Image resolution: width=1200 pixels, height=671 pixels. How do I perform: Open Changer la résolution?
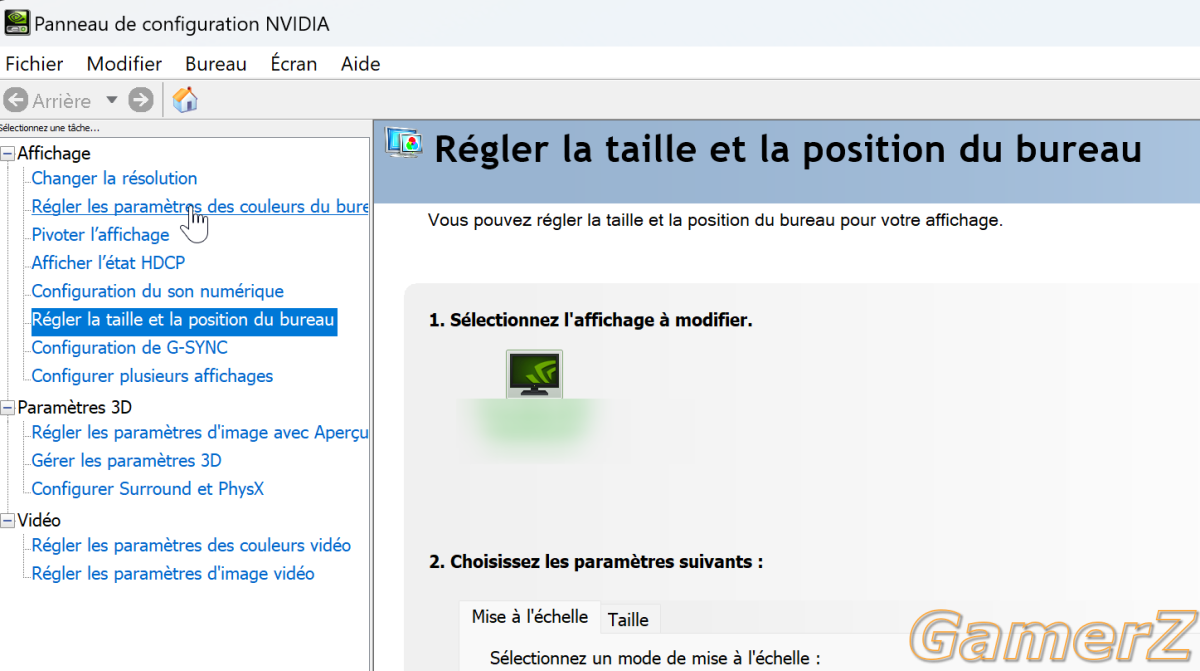coord(114,178)
